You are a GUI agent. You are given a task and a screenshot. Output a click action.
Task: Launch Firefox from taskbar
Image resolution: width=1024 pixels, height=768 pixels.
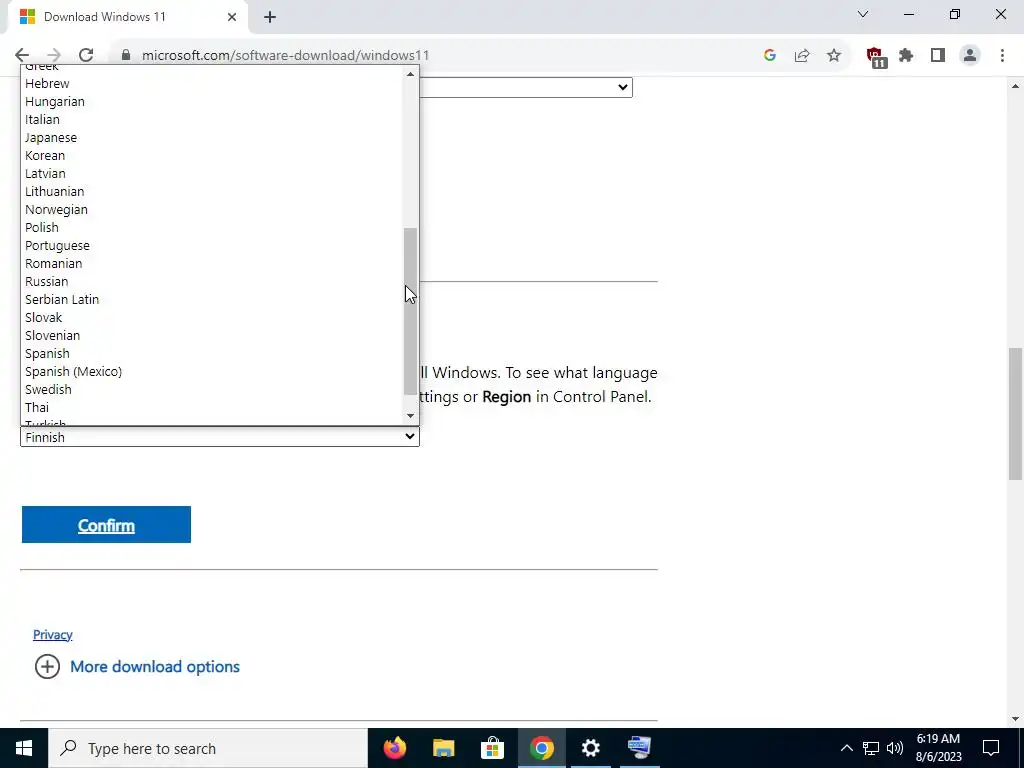pos(394,748)
